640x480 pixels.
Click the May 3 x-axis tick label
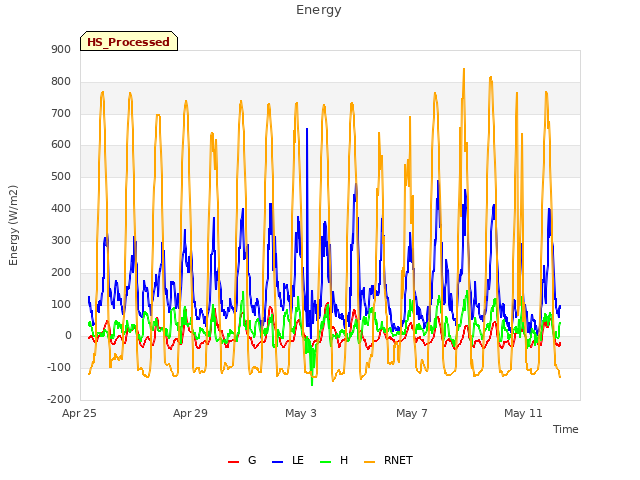coord(301,413)
